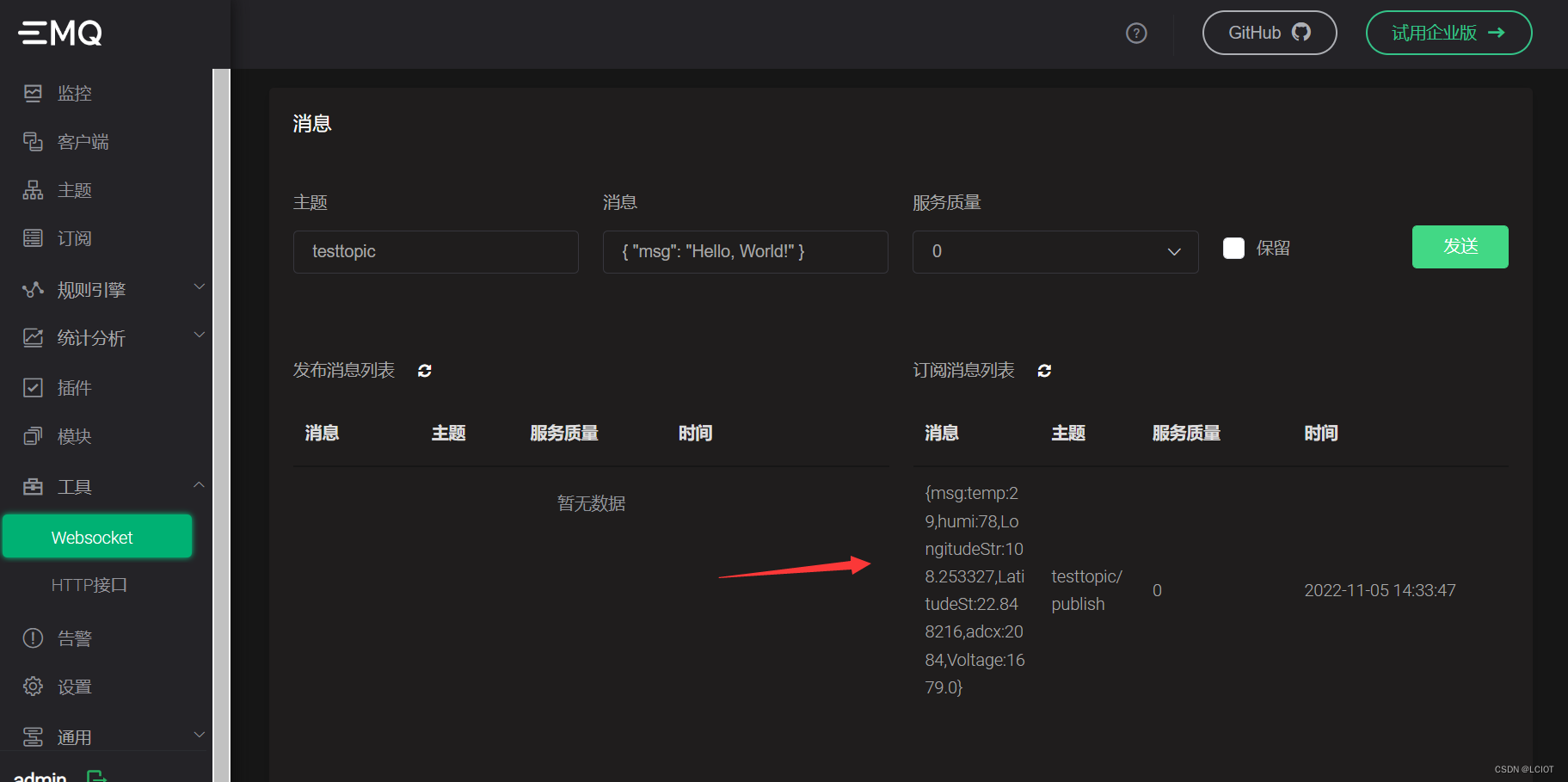Click the EMQ logo
The width and height of the screenshot is (1568, 782).
[x=60, y=33]
